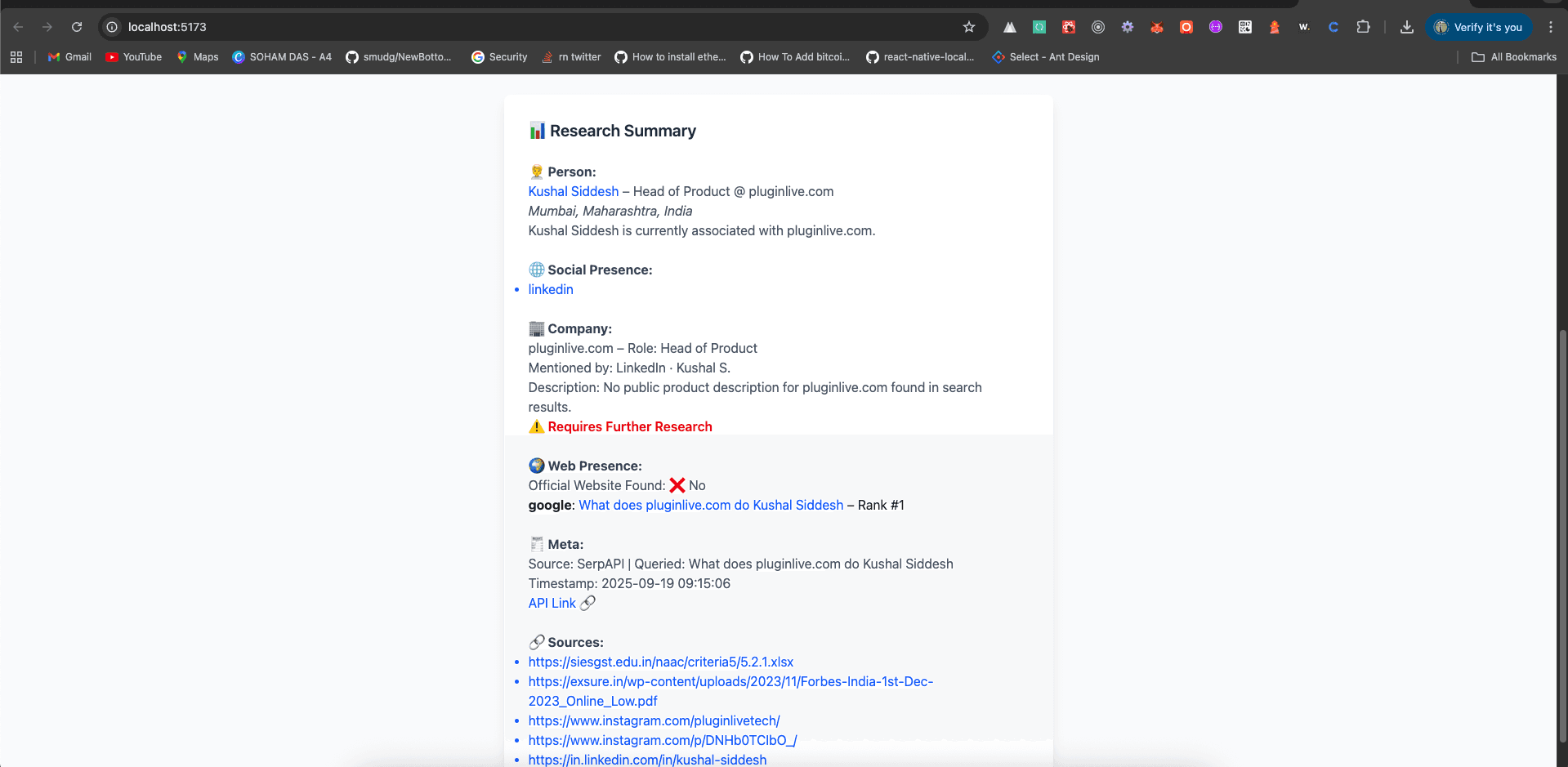Open the Security bookmark

click(x=499, y=57)
